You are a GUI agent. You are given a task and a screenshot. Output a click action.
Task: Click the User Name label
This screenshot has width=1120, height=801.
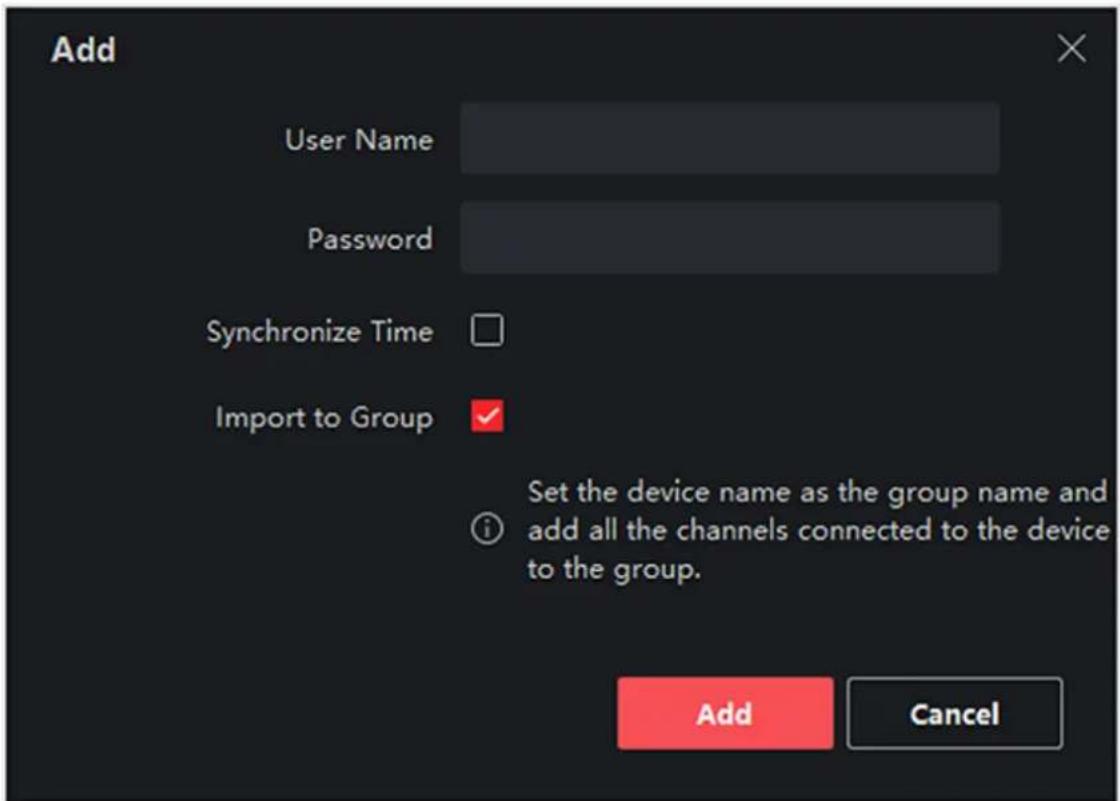[x=359, y=139]
